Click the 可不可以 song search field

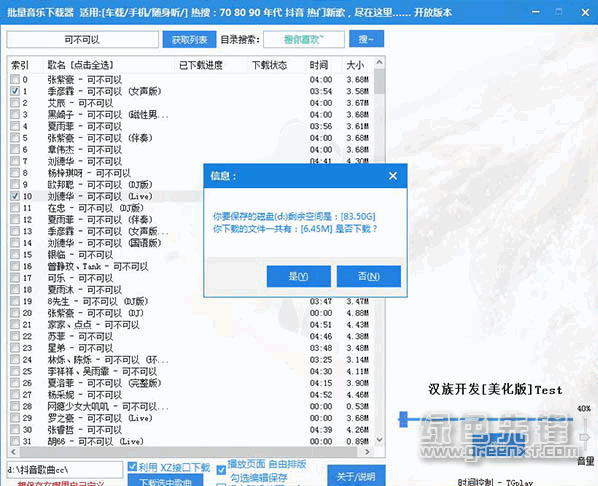click(82, 40)
